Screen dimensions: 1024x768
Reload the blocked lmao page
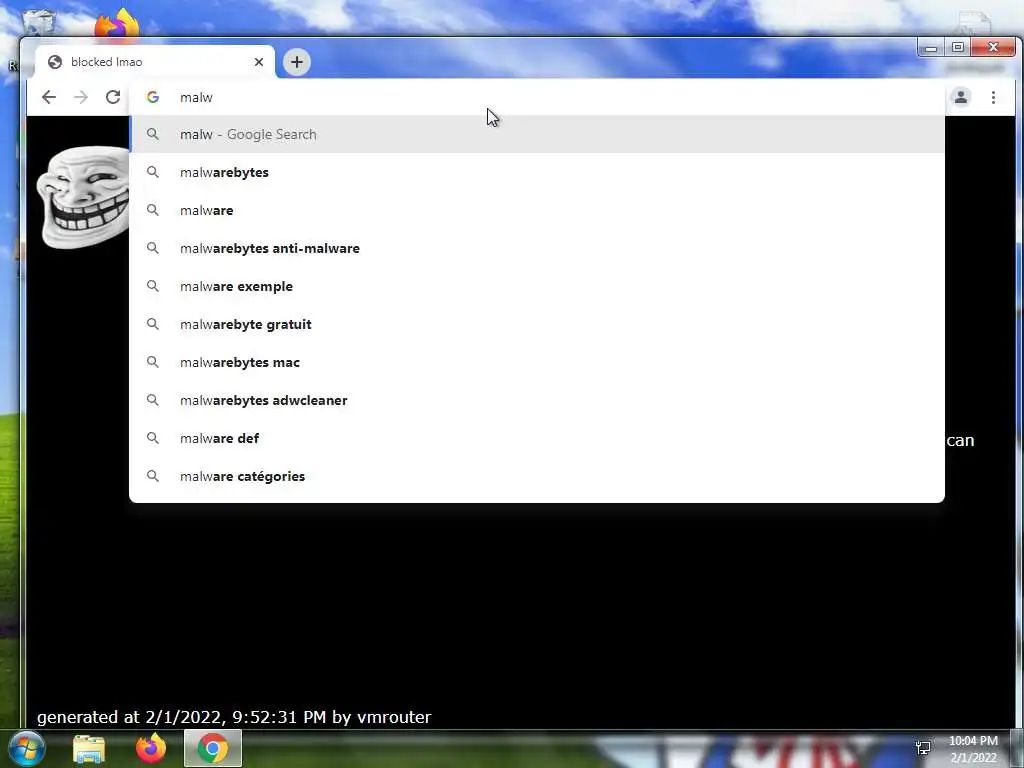click(113, 97)
